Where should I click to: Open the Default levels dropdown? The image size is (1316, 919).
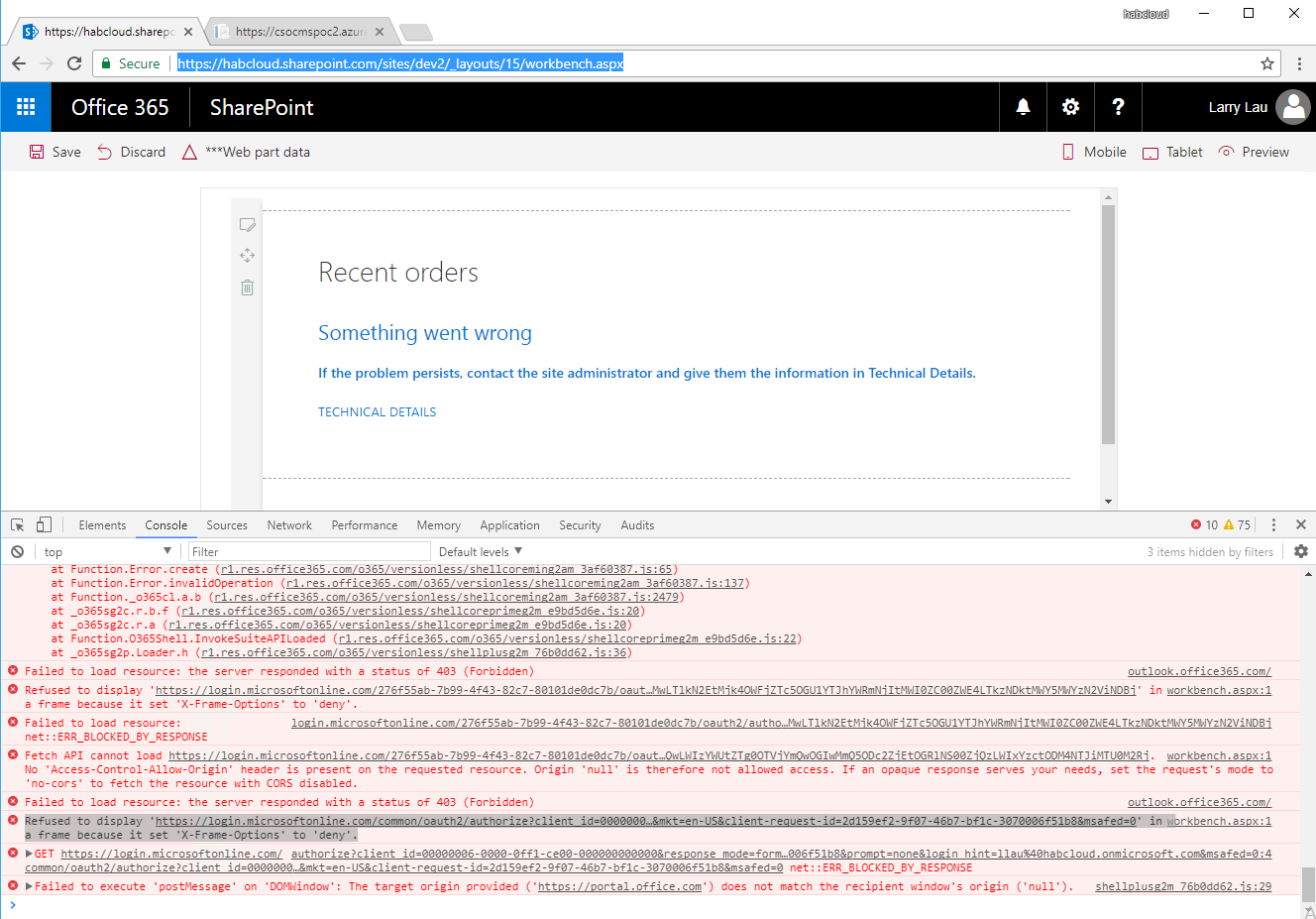point(481,551)
